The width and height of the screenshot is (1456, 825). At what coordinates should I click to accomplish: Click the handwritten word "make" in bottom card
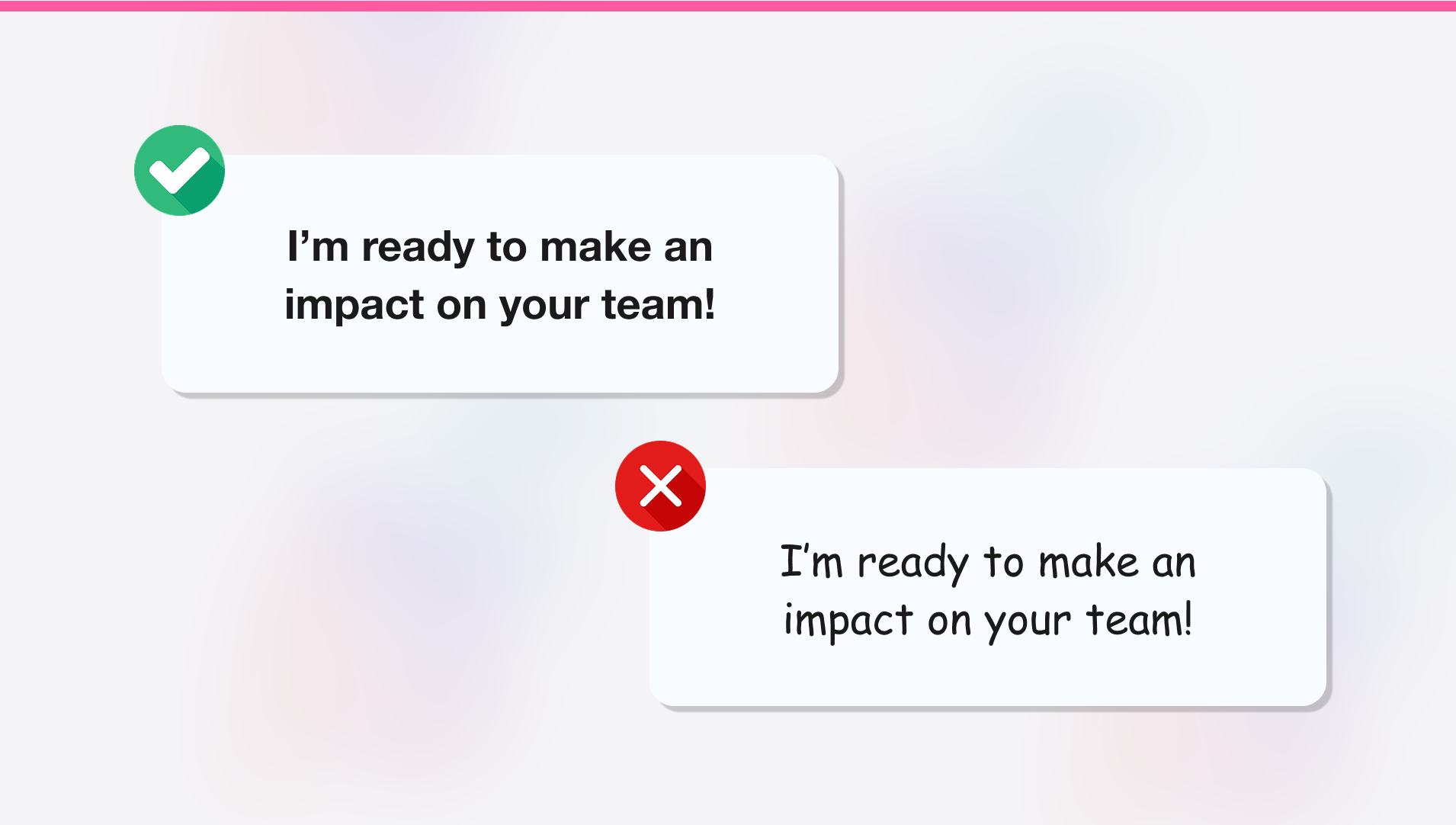pos(1089,562)
